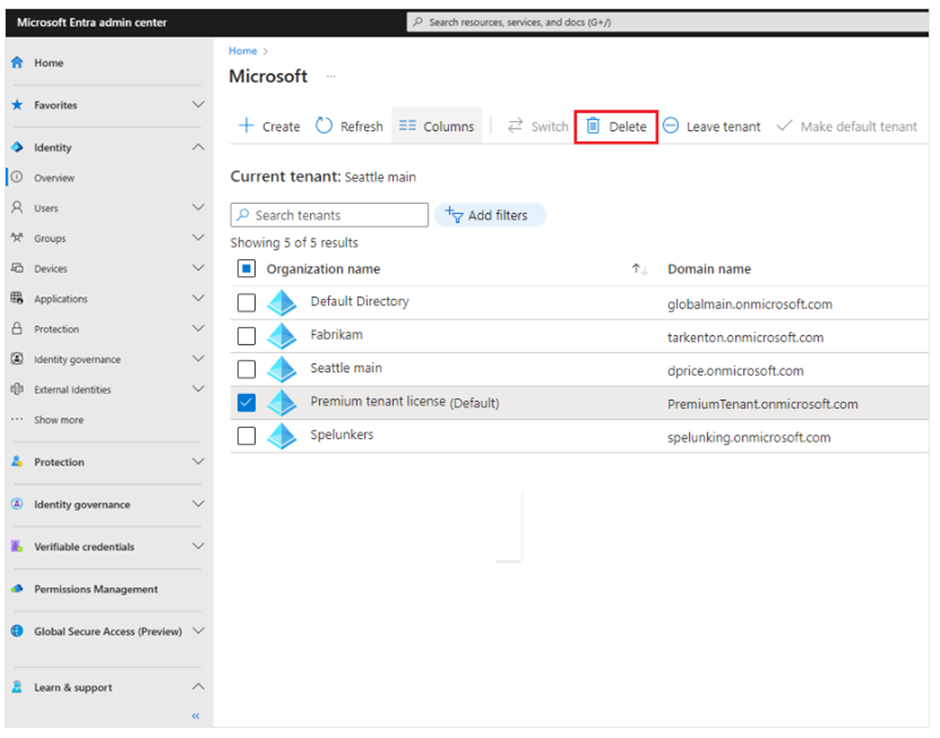The image size is (940, 738).
Task: Click the Overview info icon
Action: tap(17, 177)
